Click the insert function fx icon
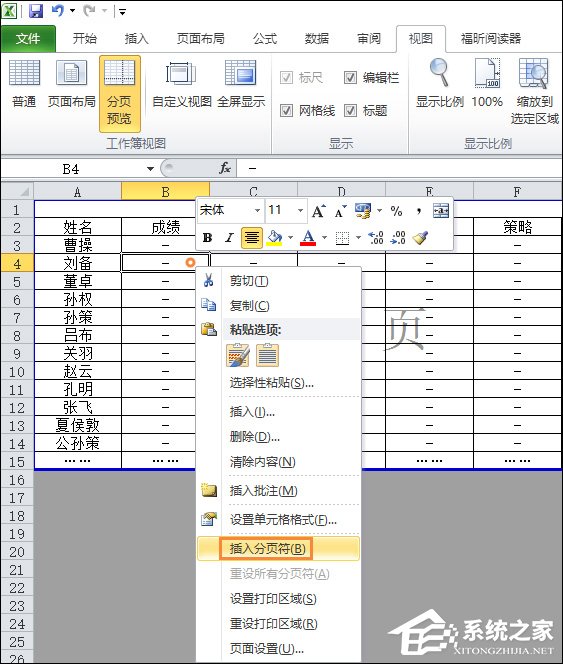Viewport: 563px width, 664px height. [225, 168]
